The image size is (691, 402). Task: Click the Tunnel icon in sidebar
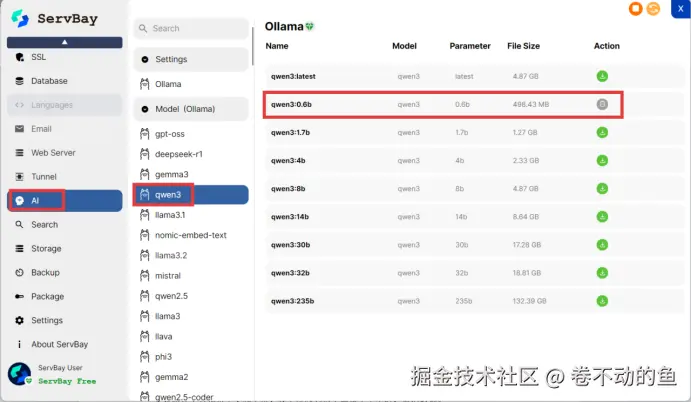[x=19, y=177]
